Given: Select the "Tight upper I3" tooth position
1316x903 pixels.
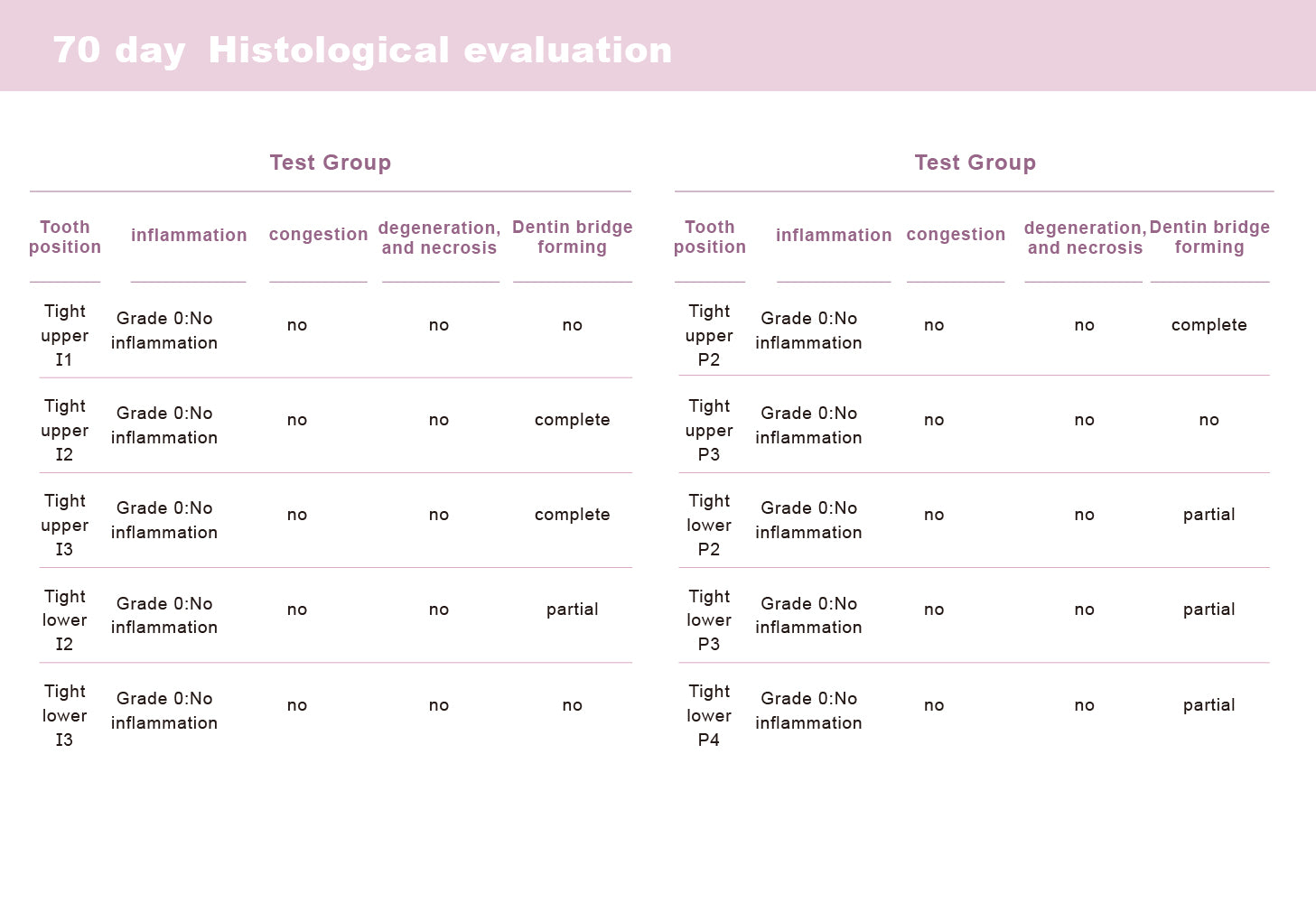Looking at the screenshot, I should [x=65, y=525].
